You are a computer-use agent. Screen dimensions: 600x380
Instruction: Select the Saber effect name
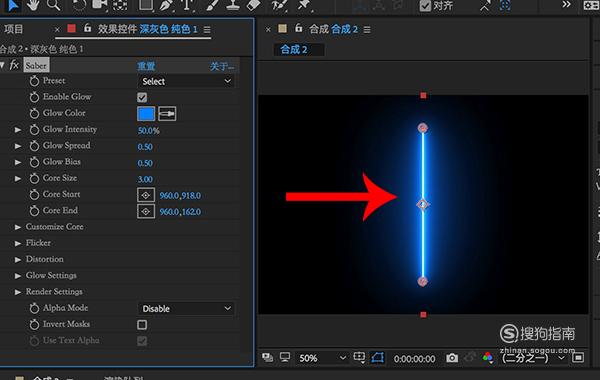tap(36, 65)
